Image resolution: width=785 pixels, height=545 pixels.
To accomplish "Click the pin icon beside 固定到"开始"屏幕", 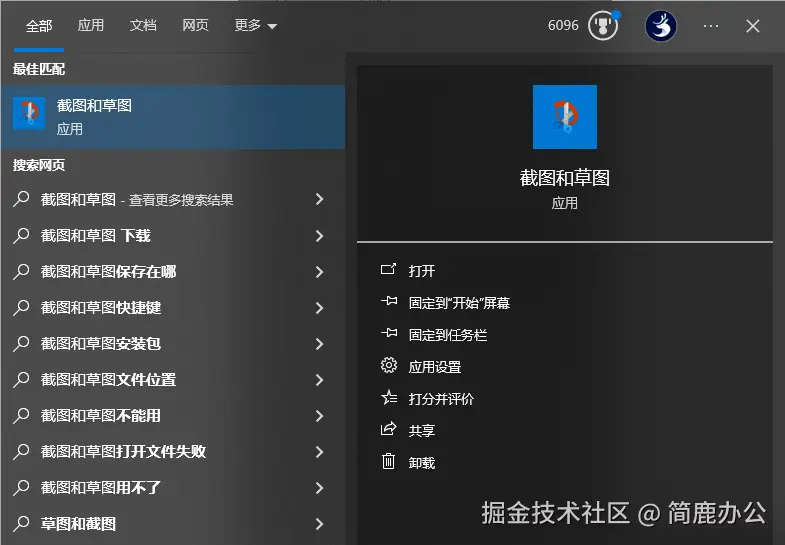I will pos(389,301).
